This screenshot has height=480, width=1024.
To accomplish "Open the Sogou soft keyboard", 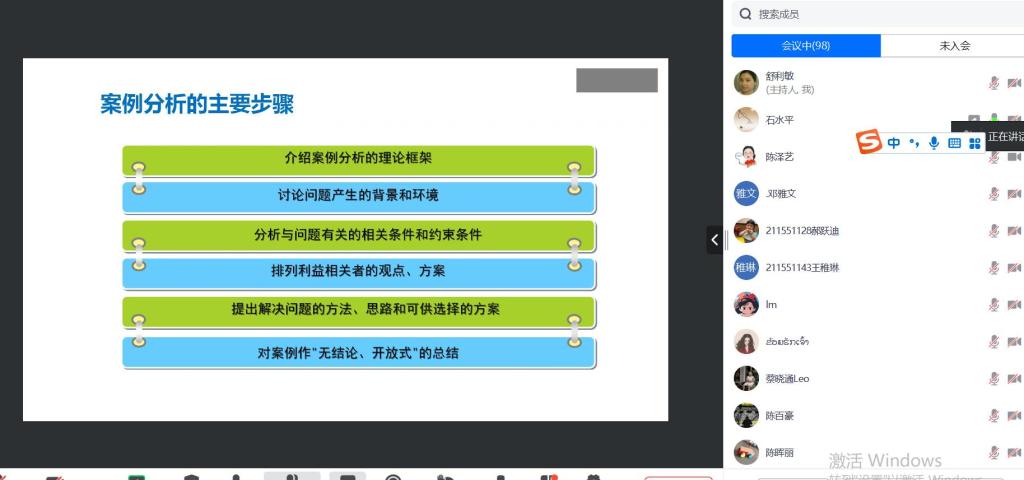I will click(954, 143).
